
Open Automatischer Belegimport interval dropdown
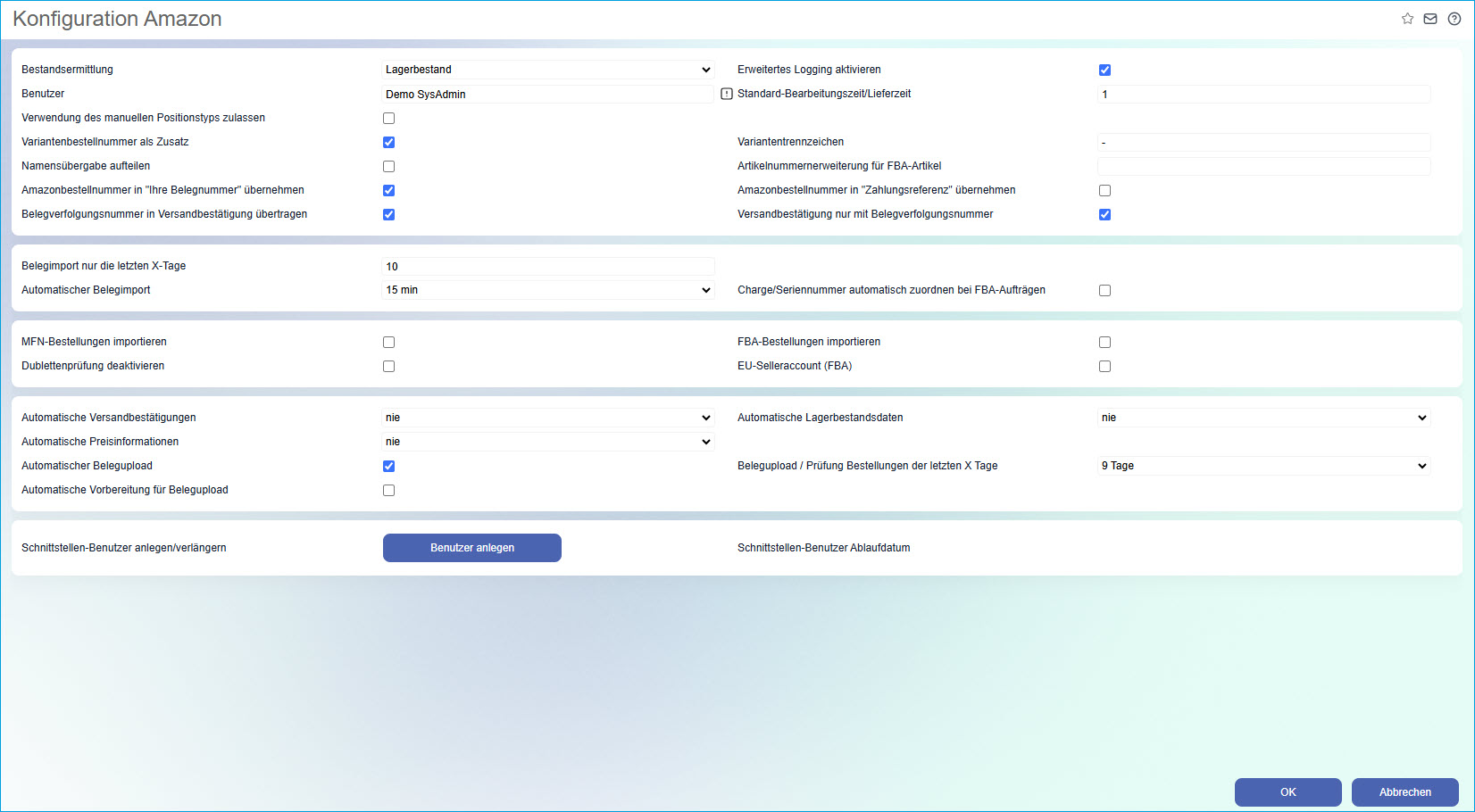click(548, 290)
